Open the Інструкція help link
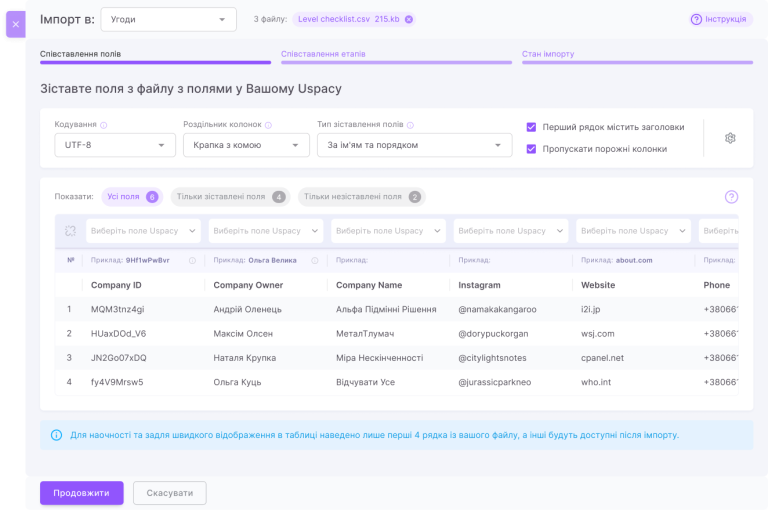The image size is (768, 510). click(719, 19)
